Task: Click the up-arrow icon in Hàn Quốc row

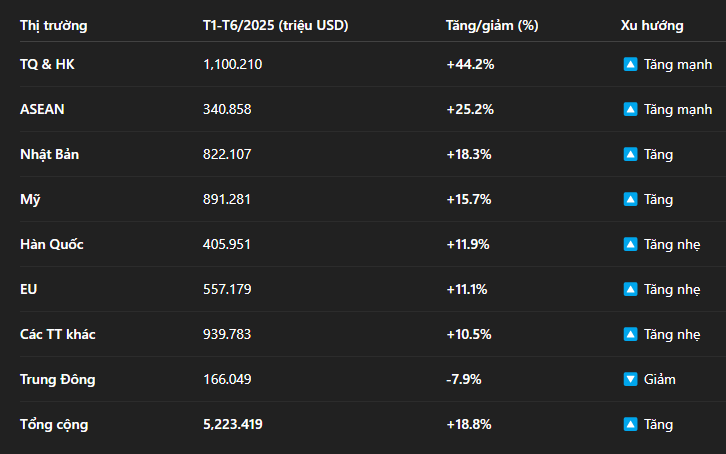Action: click(630, 244)
